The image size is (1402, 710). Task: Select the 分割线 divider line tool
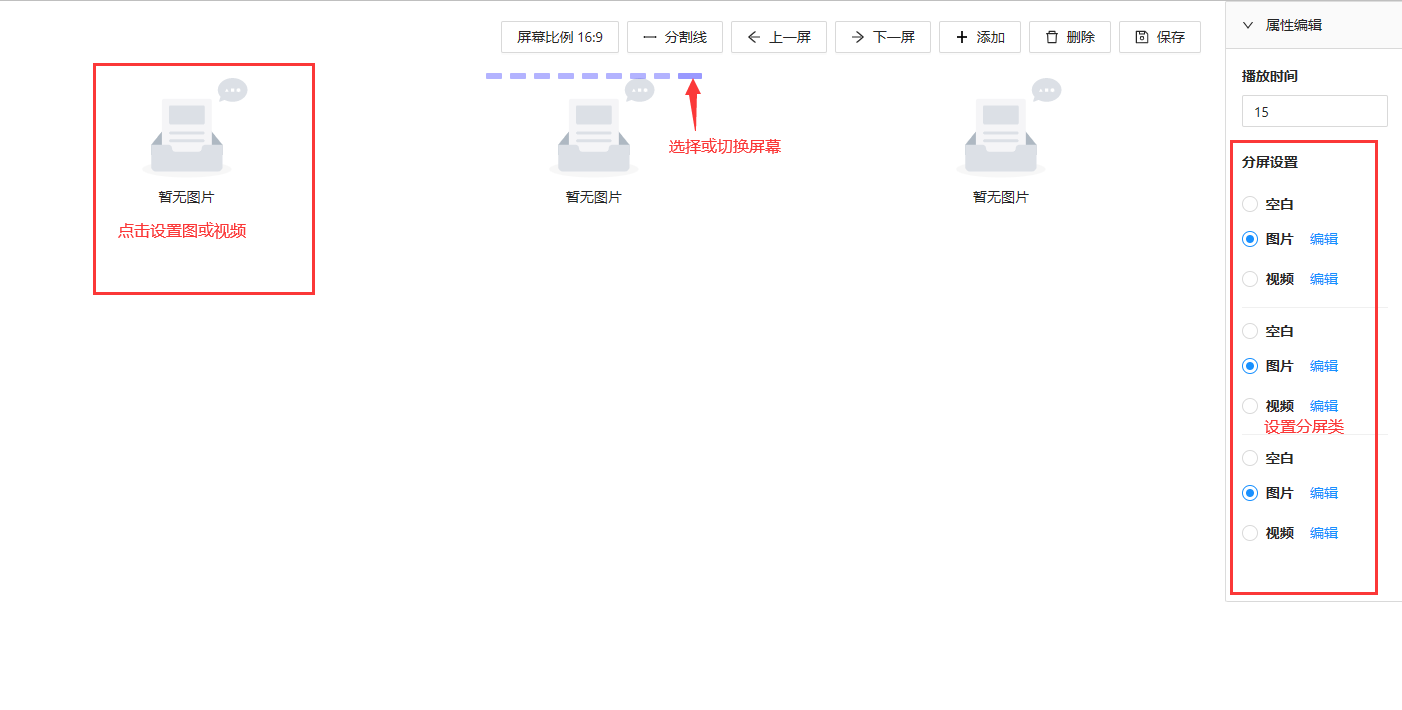coord(675,37)
